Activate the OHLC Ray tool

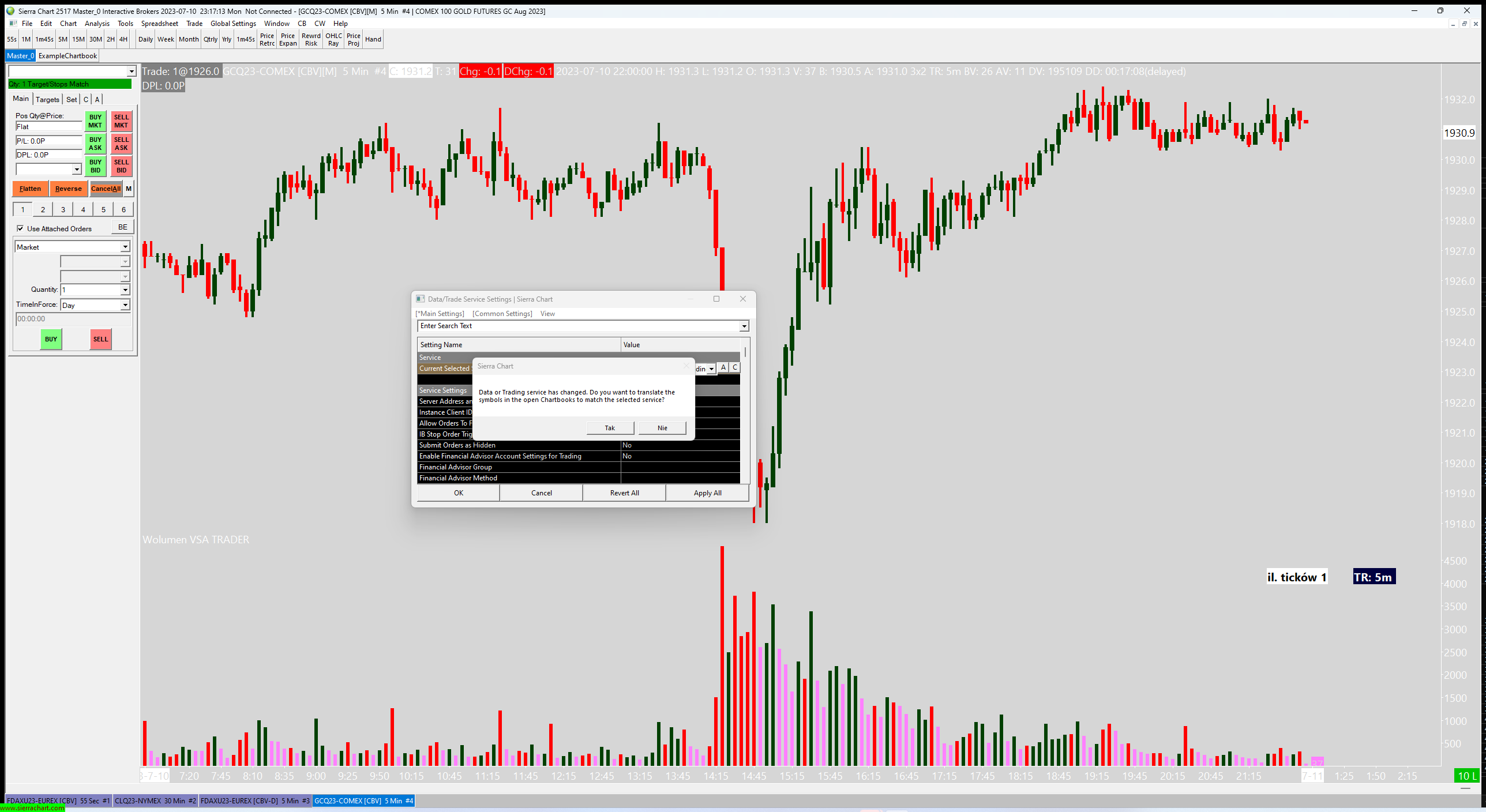pos(333,39)
